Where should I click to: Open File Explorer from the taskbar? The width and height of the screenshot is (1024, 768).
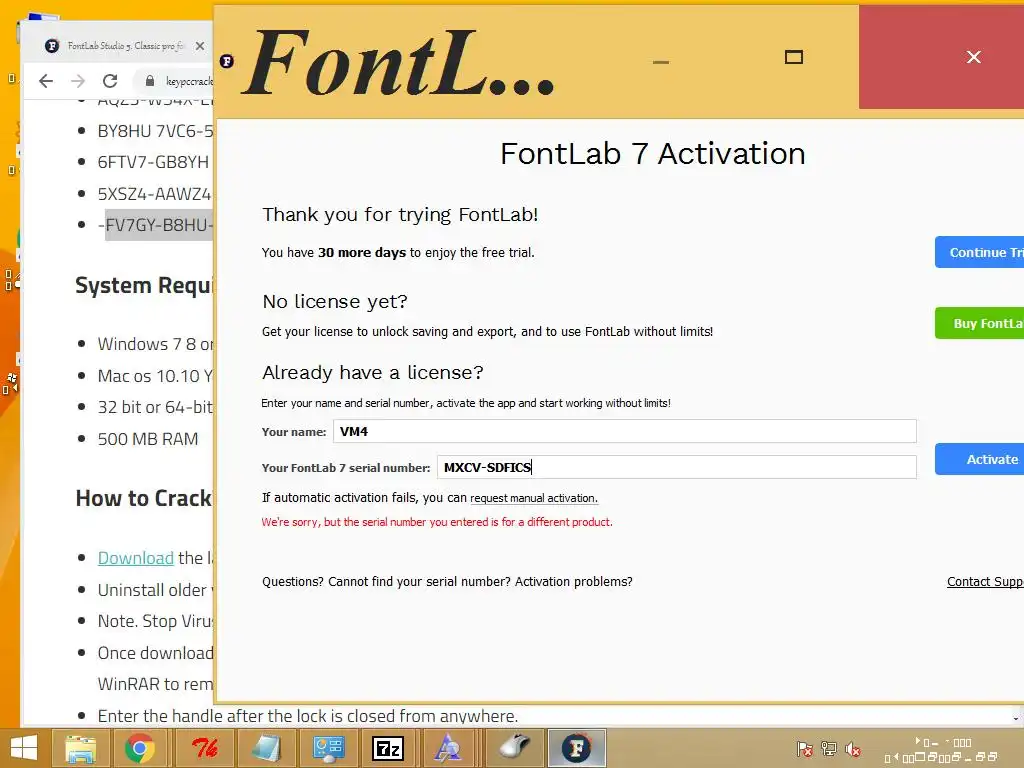80,748
